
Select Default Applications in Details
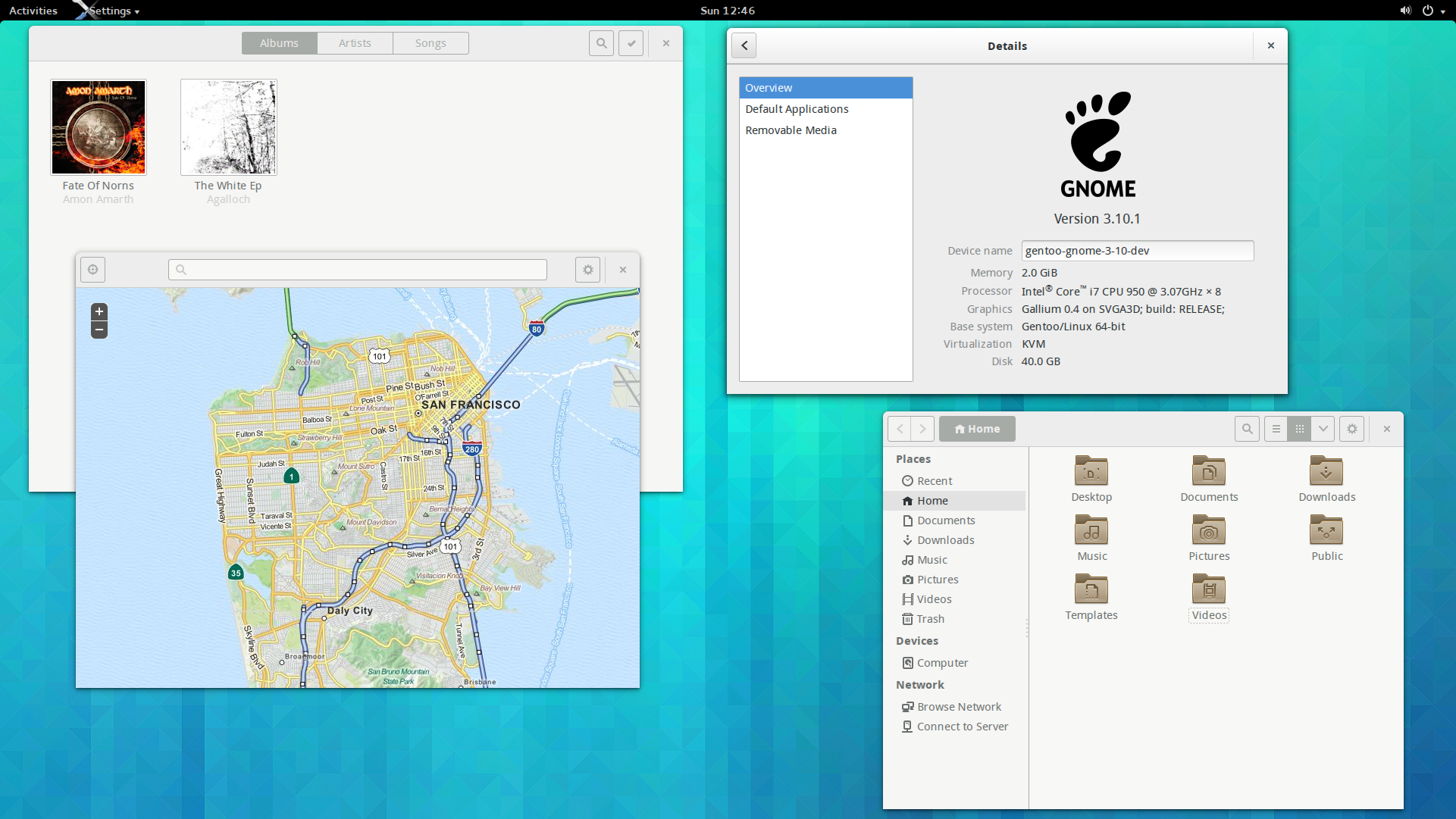coord(797,109)
